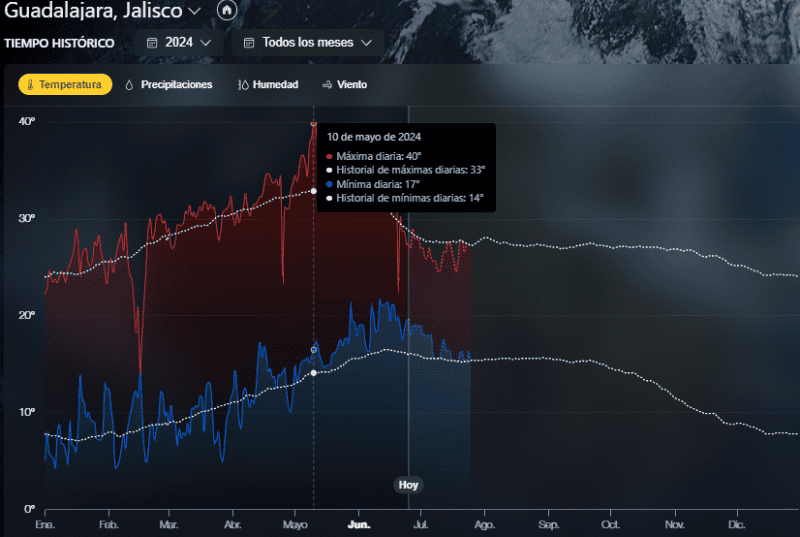Image resolution: width=800 pixels, height=537 pixels.
Task: Click the Jun. month label on the axis
Action: (359, 524)
